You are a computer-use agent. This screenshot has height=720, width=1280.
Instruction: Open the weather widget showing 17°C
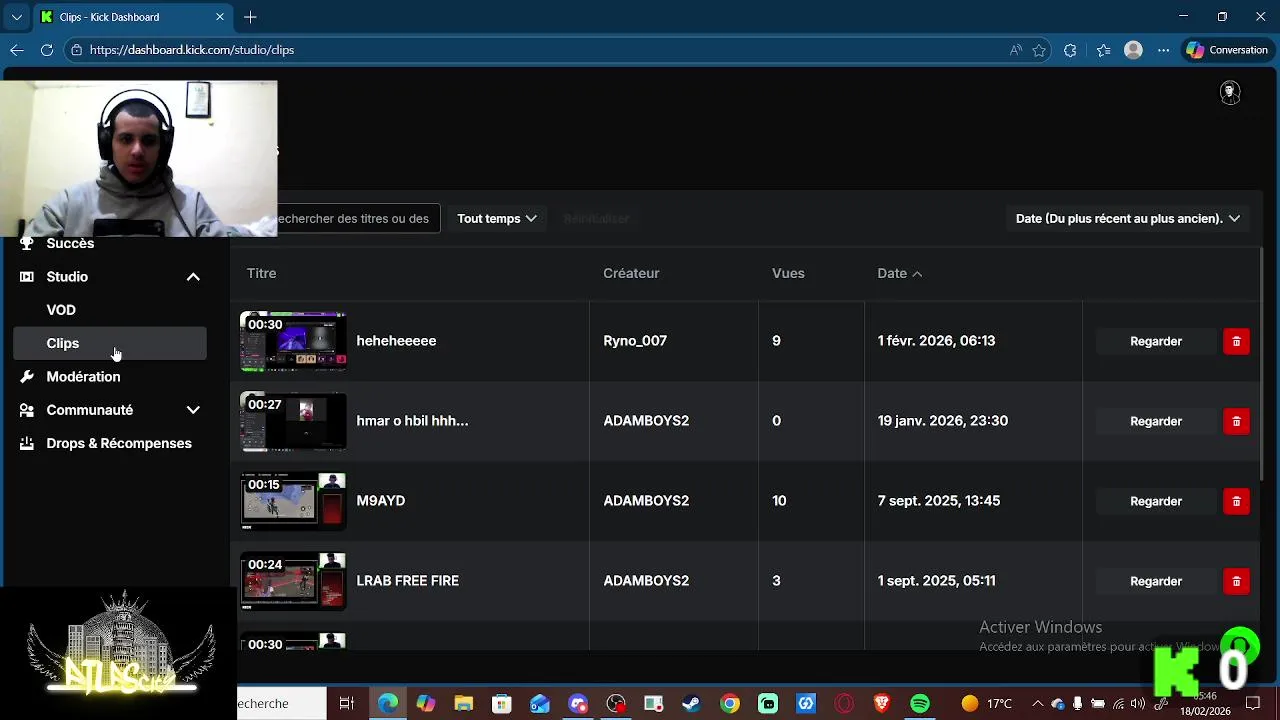point(986,704)
